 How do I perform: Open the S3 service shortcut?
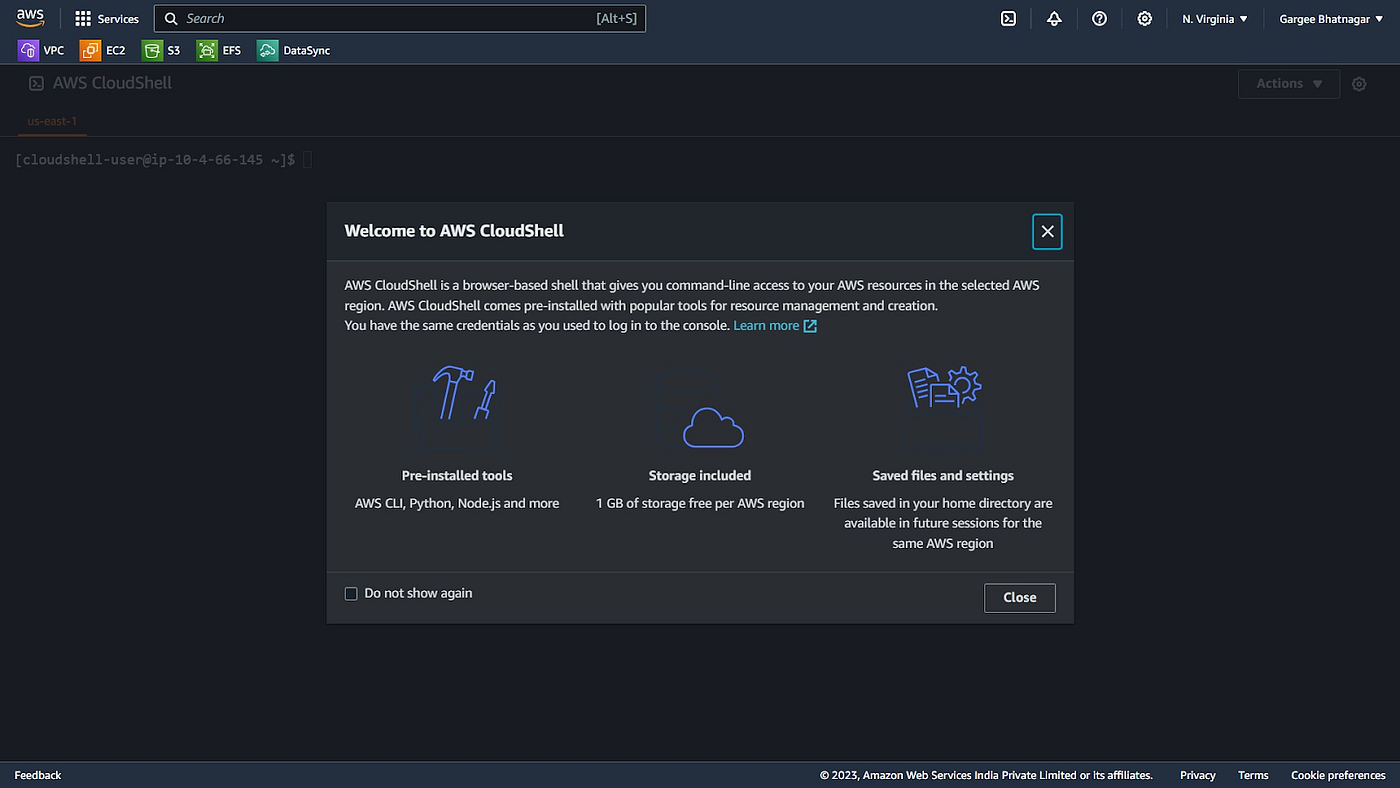coord(161,50)
